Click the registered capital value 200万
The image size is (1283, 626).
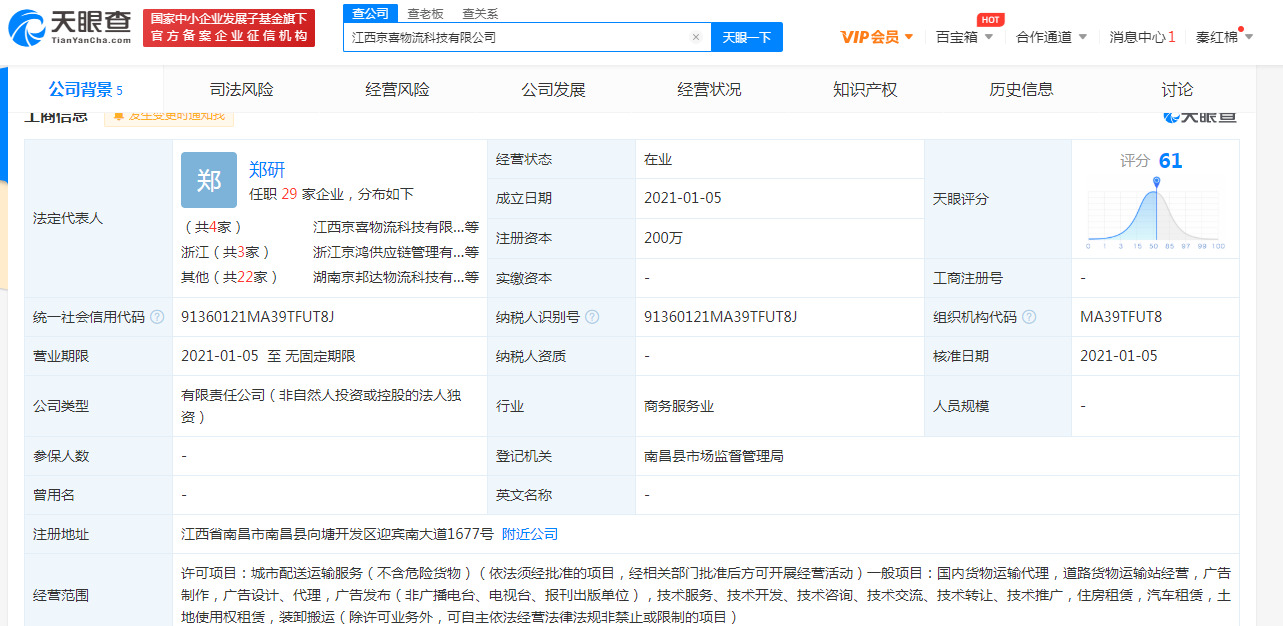coord(663,238)
